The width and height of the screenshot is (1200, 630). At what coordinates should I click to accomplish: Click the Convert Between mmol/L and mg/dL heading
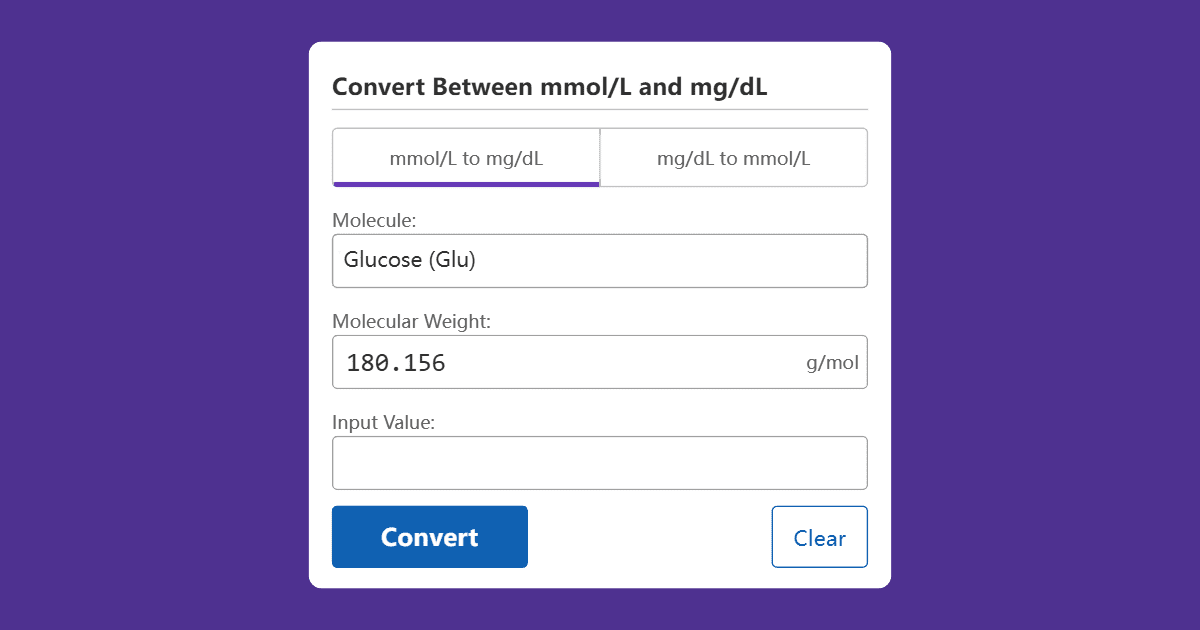pos(550,87)
